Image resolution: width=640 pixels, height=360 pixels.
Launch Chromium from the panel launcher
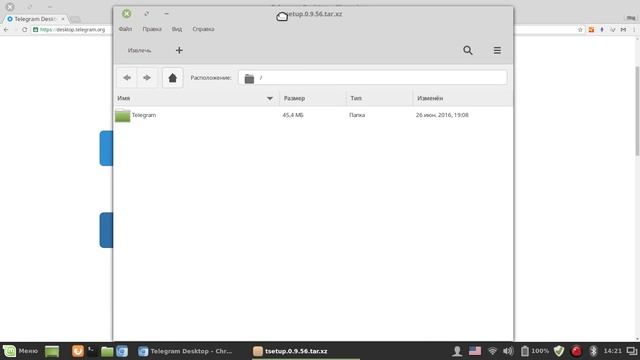pos(122,351)
